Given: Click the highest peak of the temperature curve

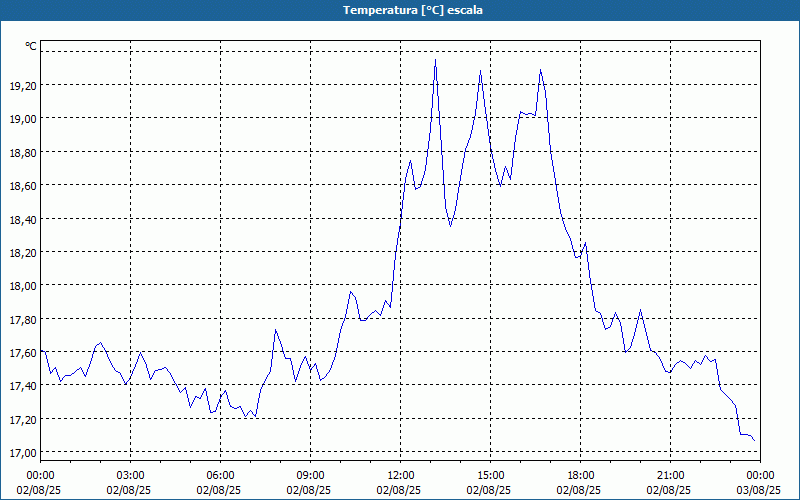Looking at the screenshot, I should coord(435,60).
